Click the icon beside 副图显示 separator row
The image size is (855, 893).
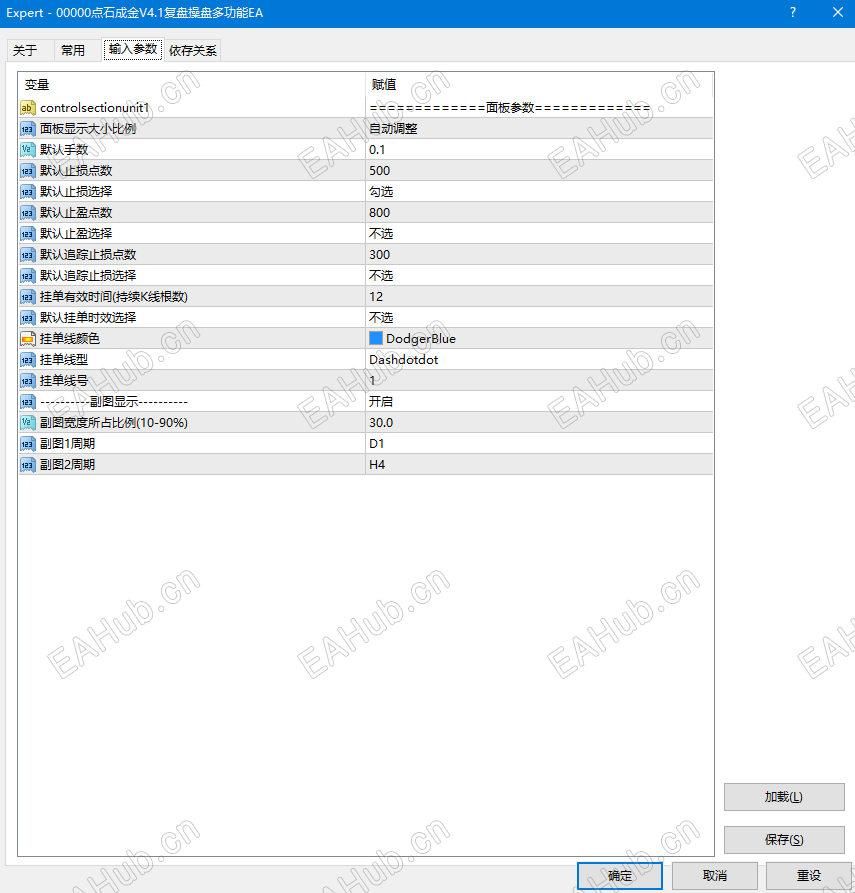(x=27, y=402)
